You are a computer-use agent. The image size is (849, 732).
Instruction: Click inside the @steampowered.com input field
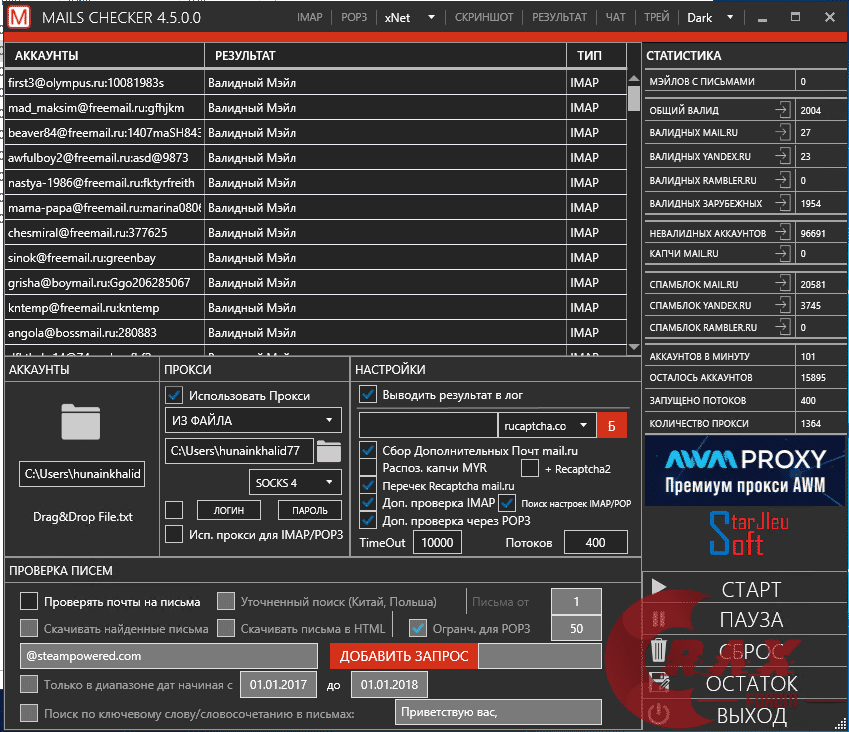coord(168,657)
